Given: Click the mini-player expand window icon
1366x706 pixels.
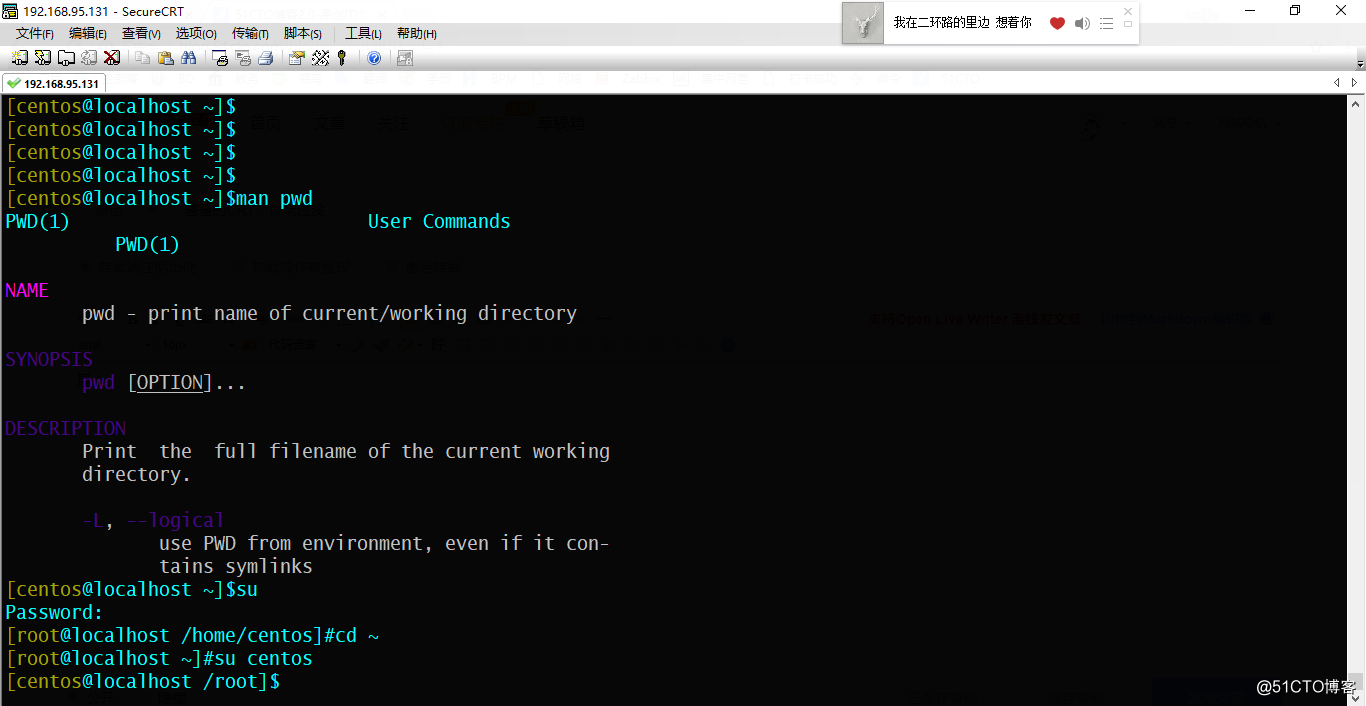Looking at the screenshot, I should point(1128,25).
